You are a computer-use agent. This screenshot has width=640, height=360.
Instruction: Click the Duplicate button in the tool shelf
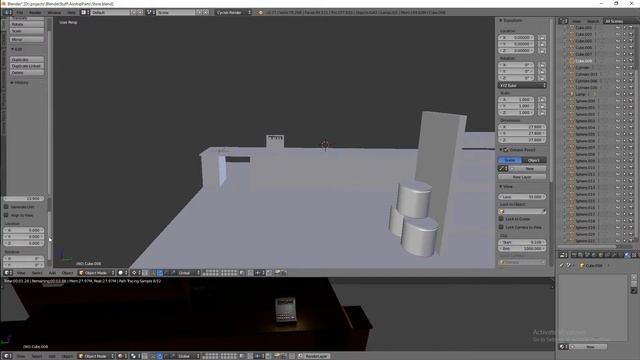coord(27,60)
